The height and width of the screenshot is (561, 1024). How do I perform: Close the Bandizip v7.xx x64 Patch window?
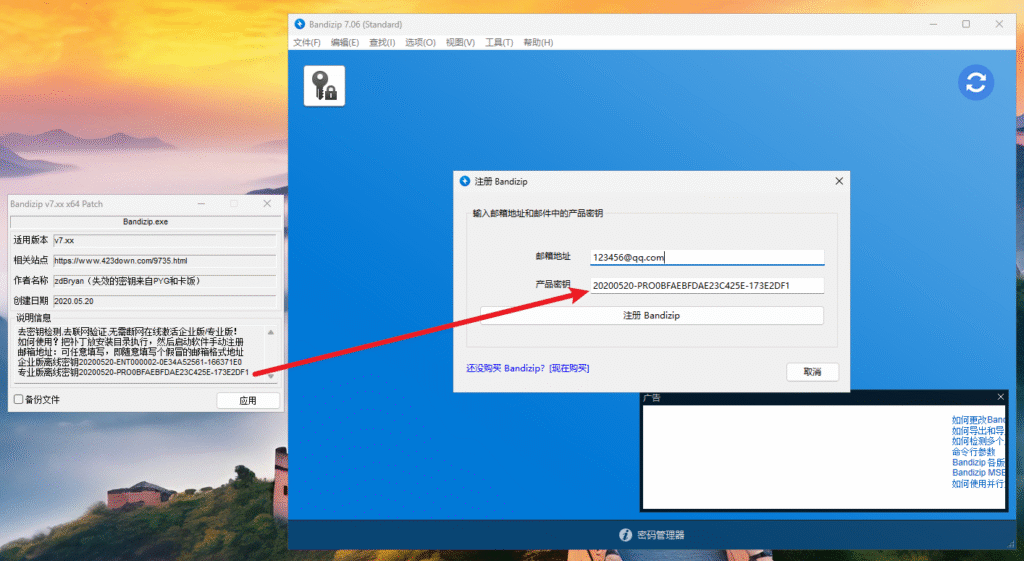(267, 204)
